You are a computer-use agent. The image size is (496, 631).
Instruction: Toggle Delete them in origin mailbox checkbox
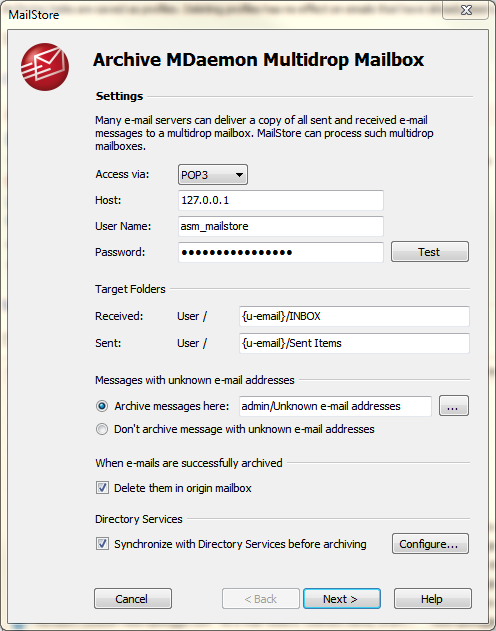pos(102,488)
